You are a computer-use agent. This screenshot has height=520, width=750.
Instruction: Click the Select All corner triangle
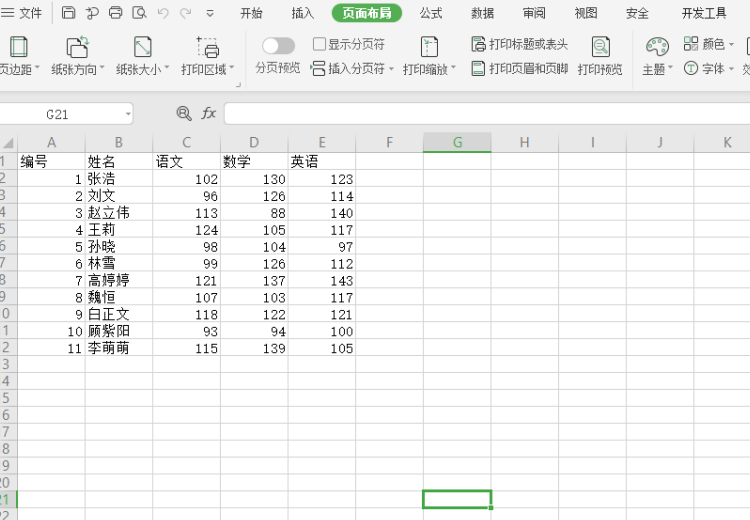click(9, 143)
